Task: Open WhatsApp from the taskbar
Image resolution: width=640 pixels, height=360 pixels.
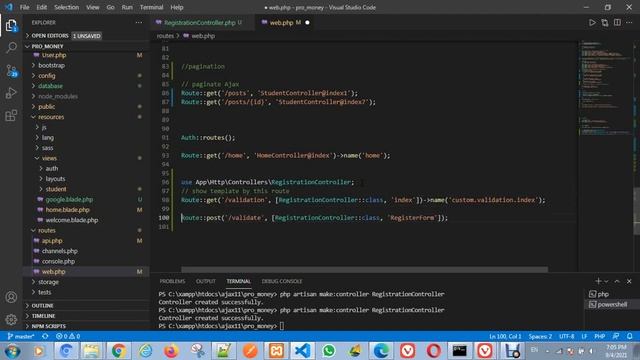Action: [329, 351]
